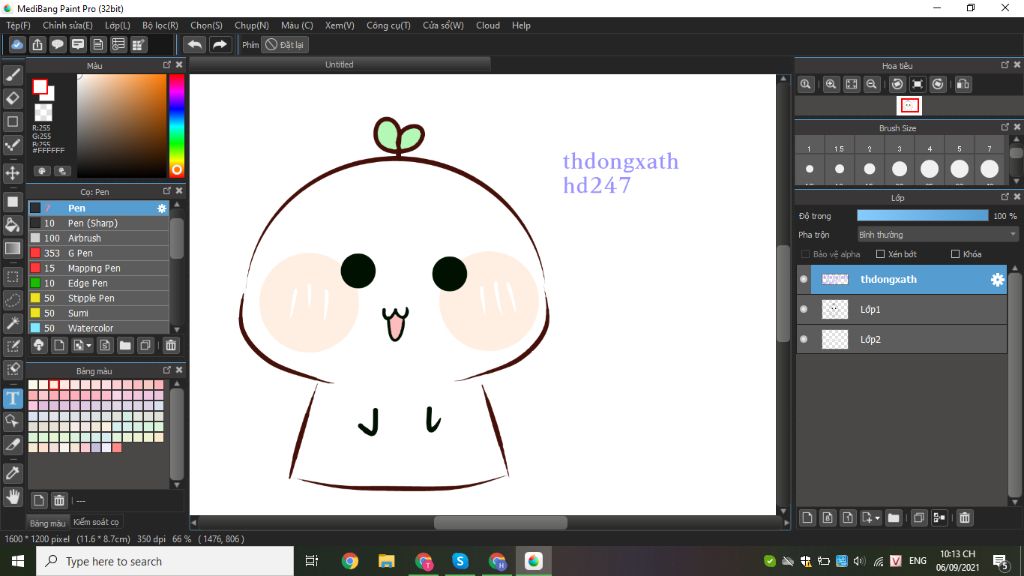The image size is (1024, 576).
Task: Open the Tệp(F) menu
Action: point(18,25)
